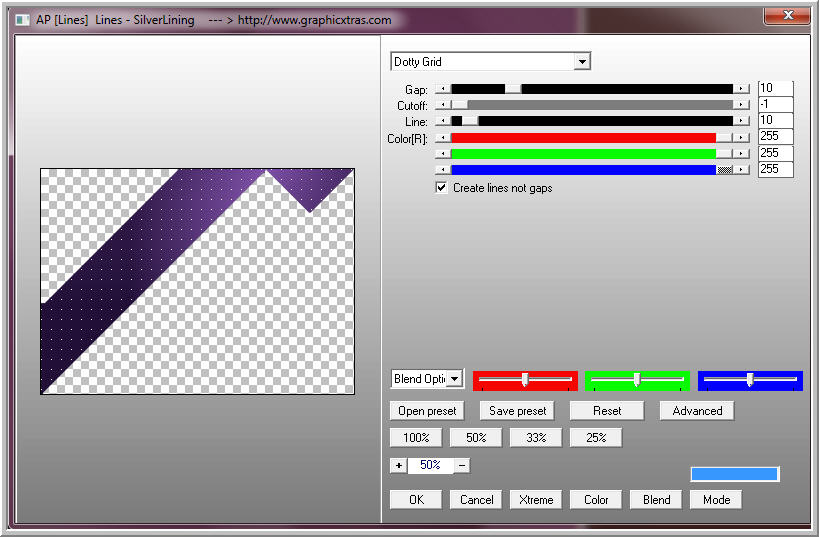Toggle Create lines not gaps checkbox
Viewport: 819px width, 537px height.
point(441,188)
